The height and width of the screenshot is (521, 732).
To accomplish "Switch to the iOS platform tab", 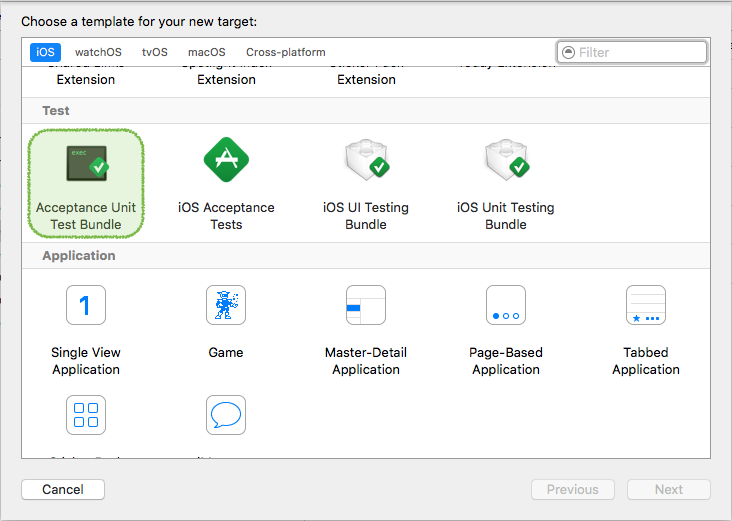I will tap(45, 52).
